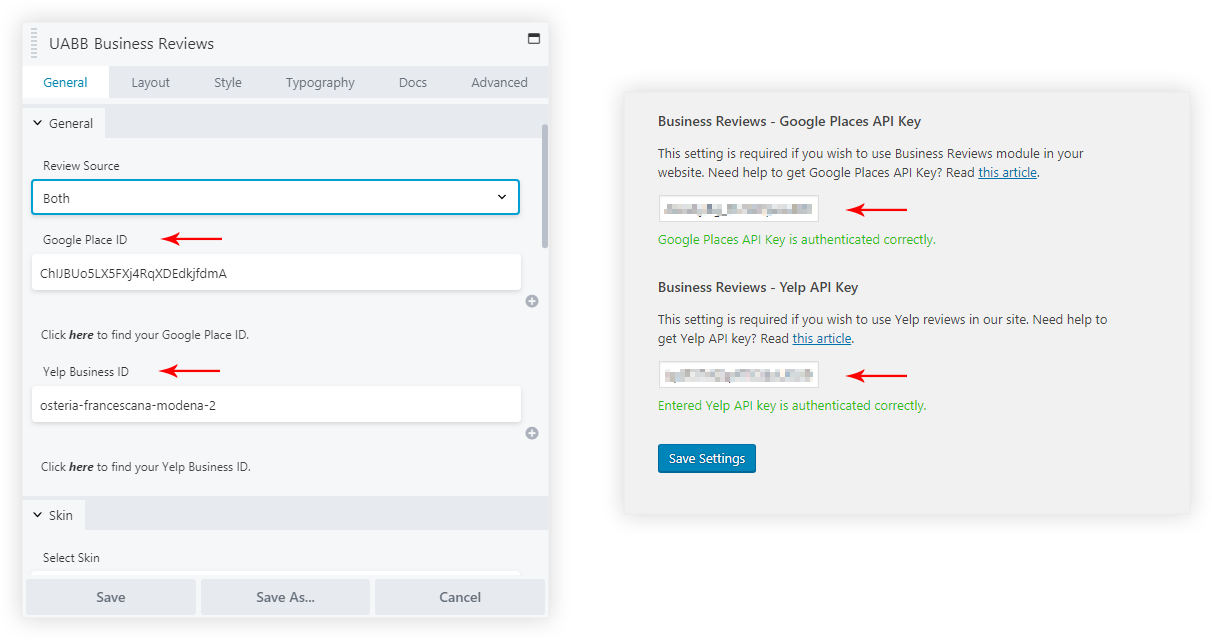Click the Save As... button
This screenshot has width=1212, height=640.
285,597
